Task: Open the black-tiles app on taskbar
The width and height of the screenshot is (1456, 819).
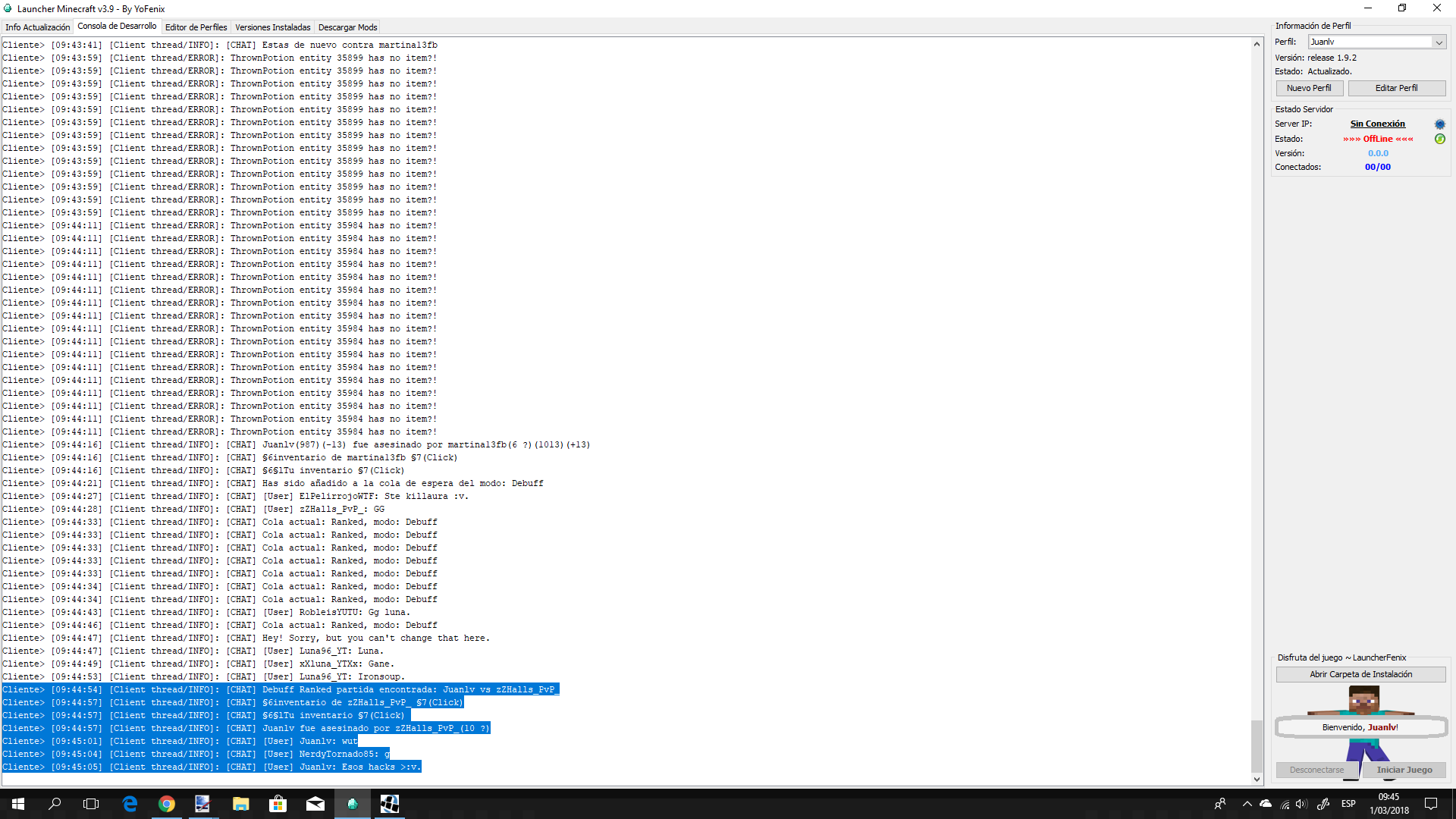Action: [390, 804]
